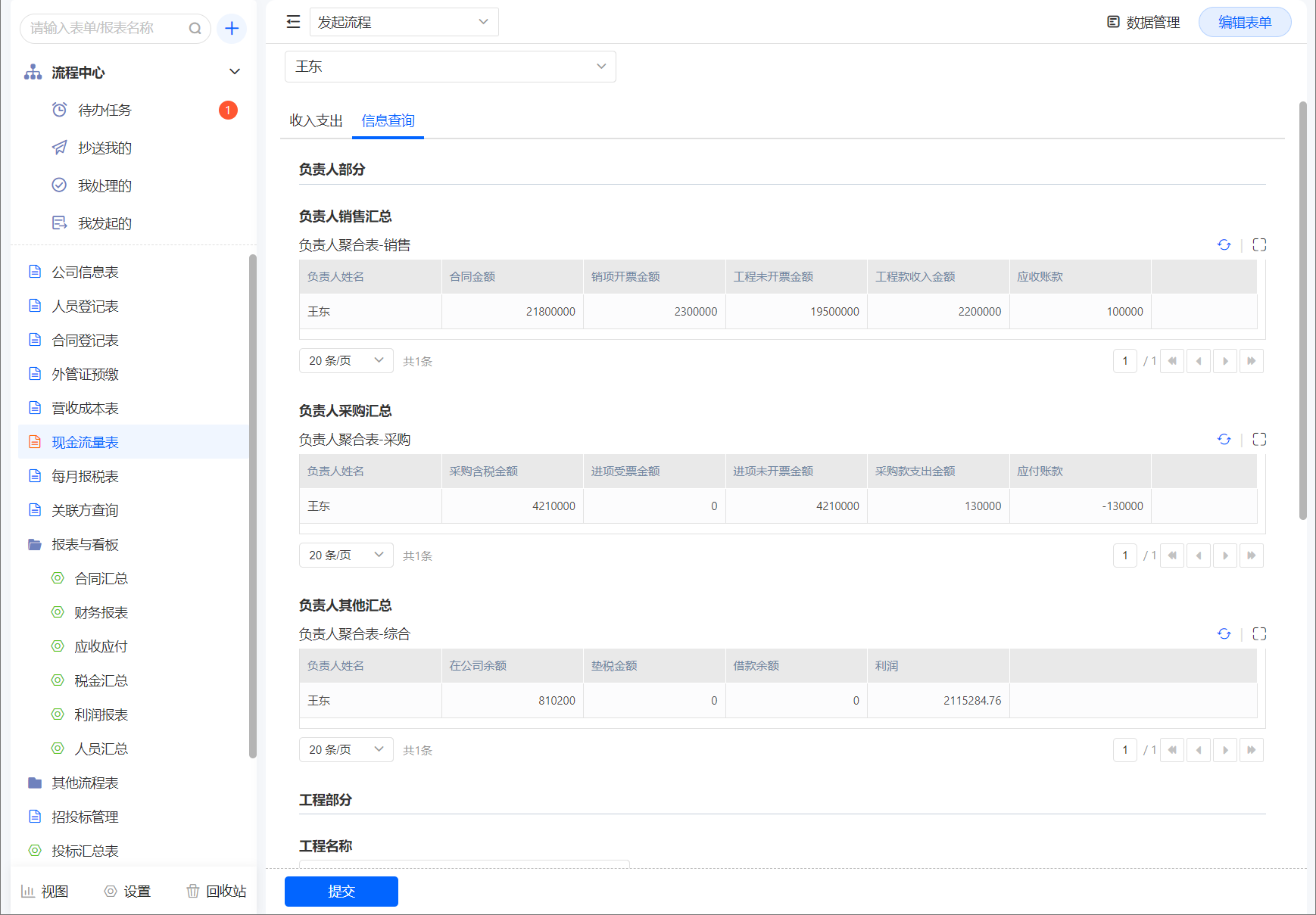Image resolution: width=1316 pixels, height=915 pixels.
Task: Click the 提交 submit button
Action: 341,891
